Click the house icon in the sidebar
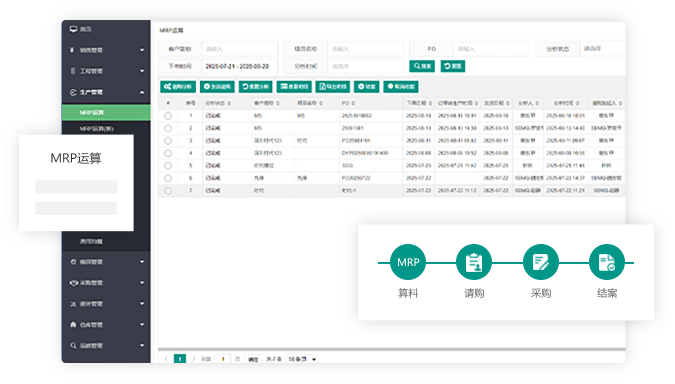The height and width of the screenshot is (384, 675). tap(73, 324)
